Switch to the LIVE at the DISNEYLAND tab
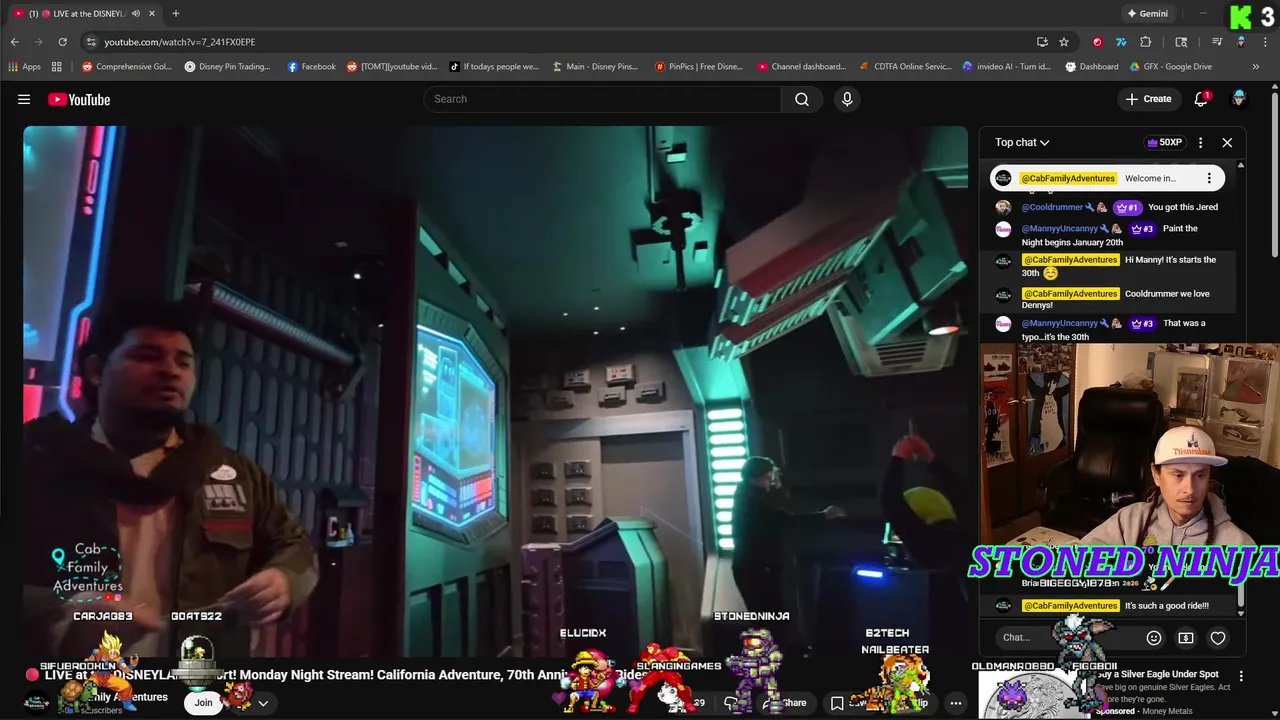The width and height of the screenshot is (1280, 720). tap(85, 14)
